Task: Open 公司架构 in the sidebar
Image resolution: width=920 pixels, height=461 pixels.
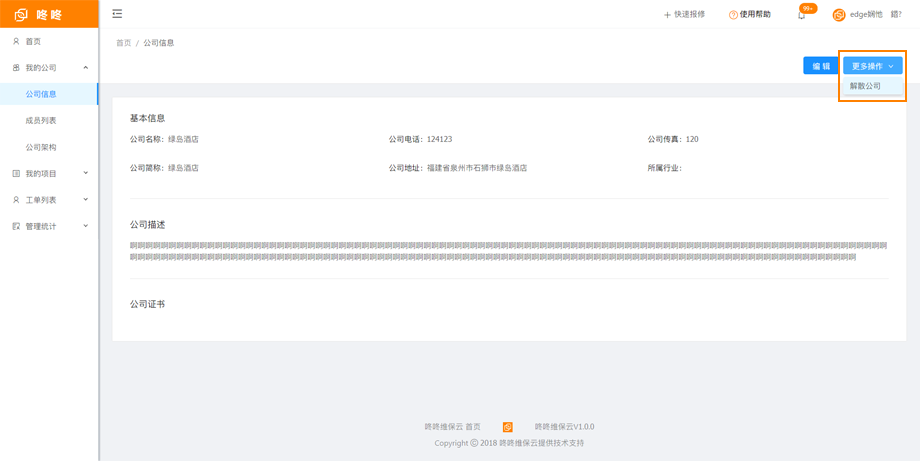Action: click(41, 147)
